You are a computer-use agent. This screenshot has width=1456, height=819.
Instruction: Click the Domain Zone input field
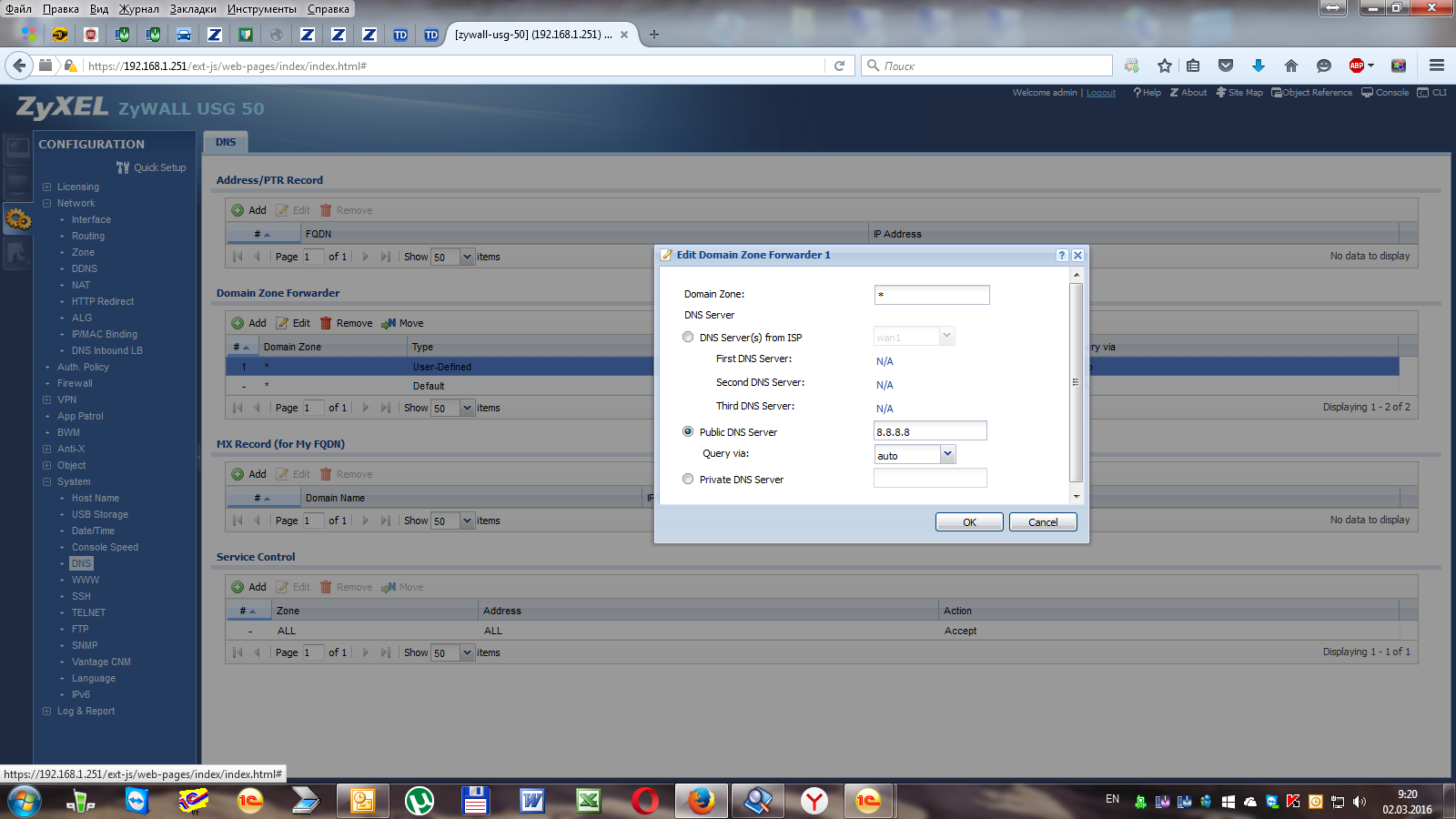coord(931,295)
